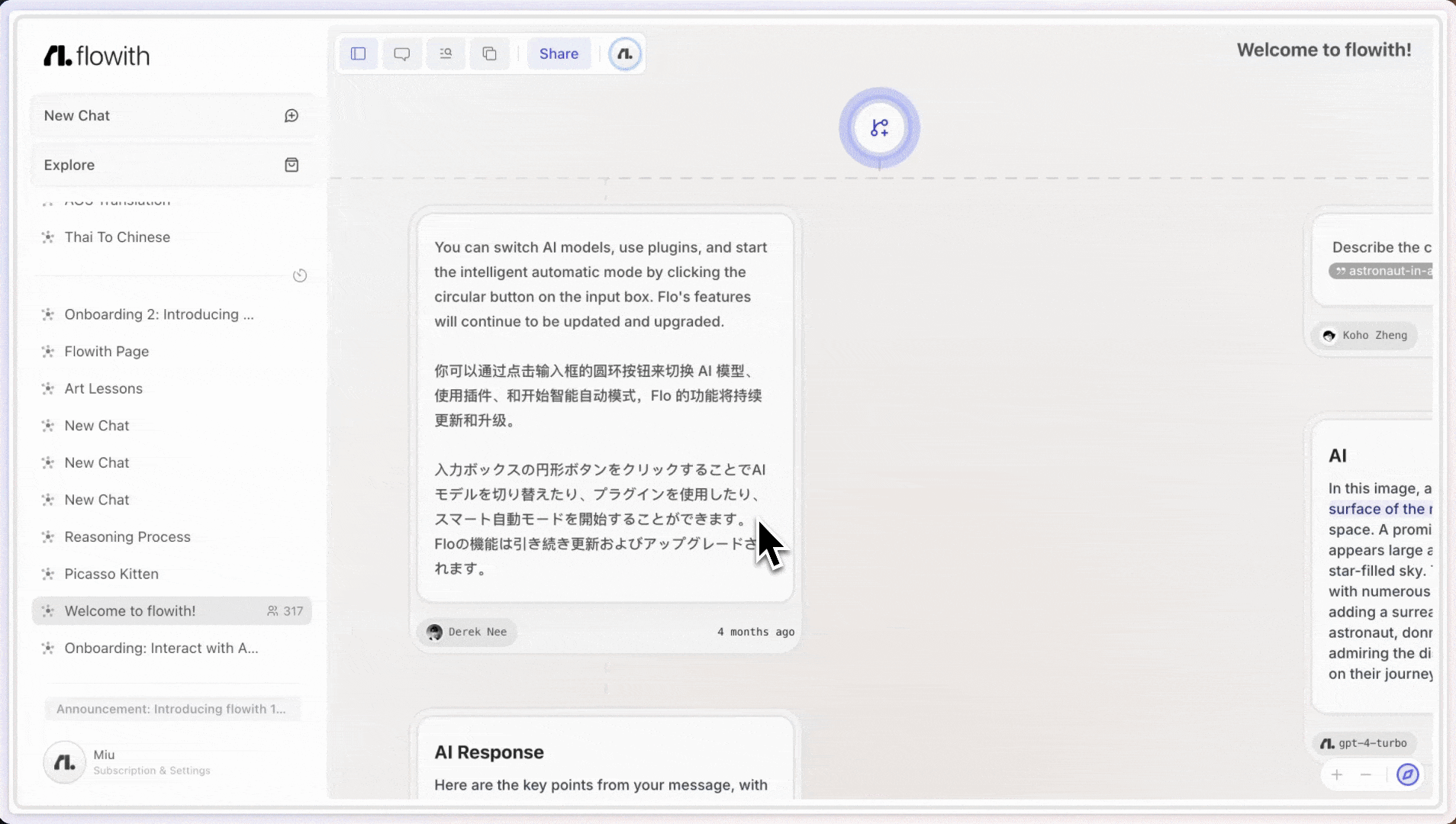Click the "4 months ago" timestamp
1456x824 pixels.
(x=755, y=632)
